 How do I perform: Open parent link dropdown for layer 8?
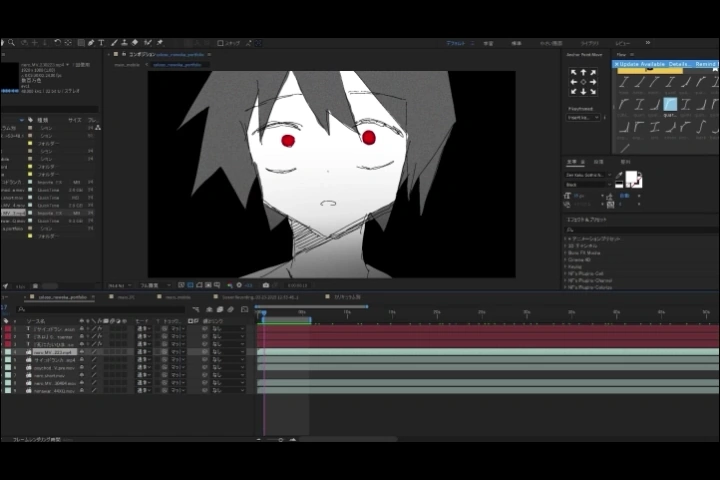pyautogui.click(x=228, y=383)
